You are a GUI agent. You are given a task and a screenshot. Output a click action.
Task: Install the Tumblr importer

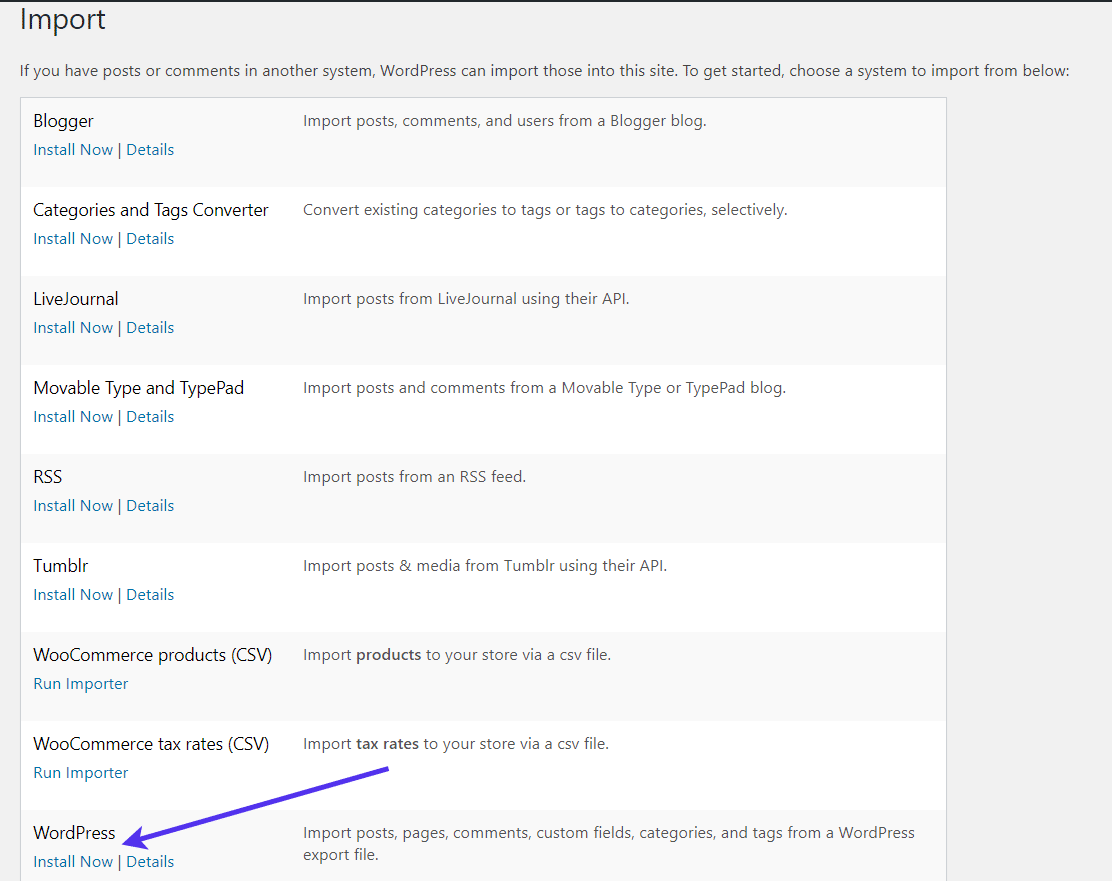[72, 594]
